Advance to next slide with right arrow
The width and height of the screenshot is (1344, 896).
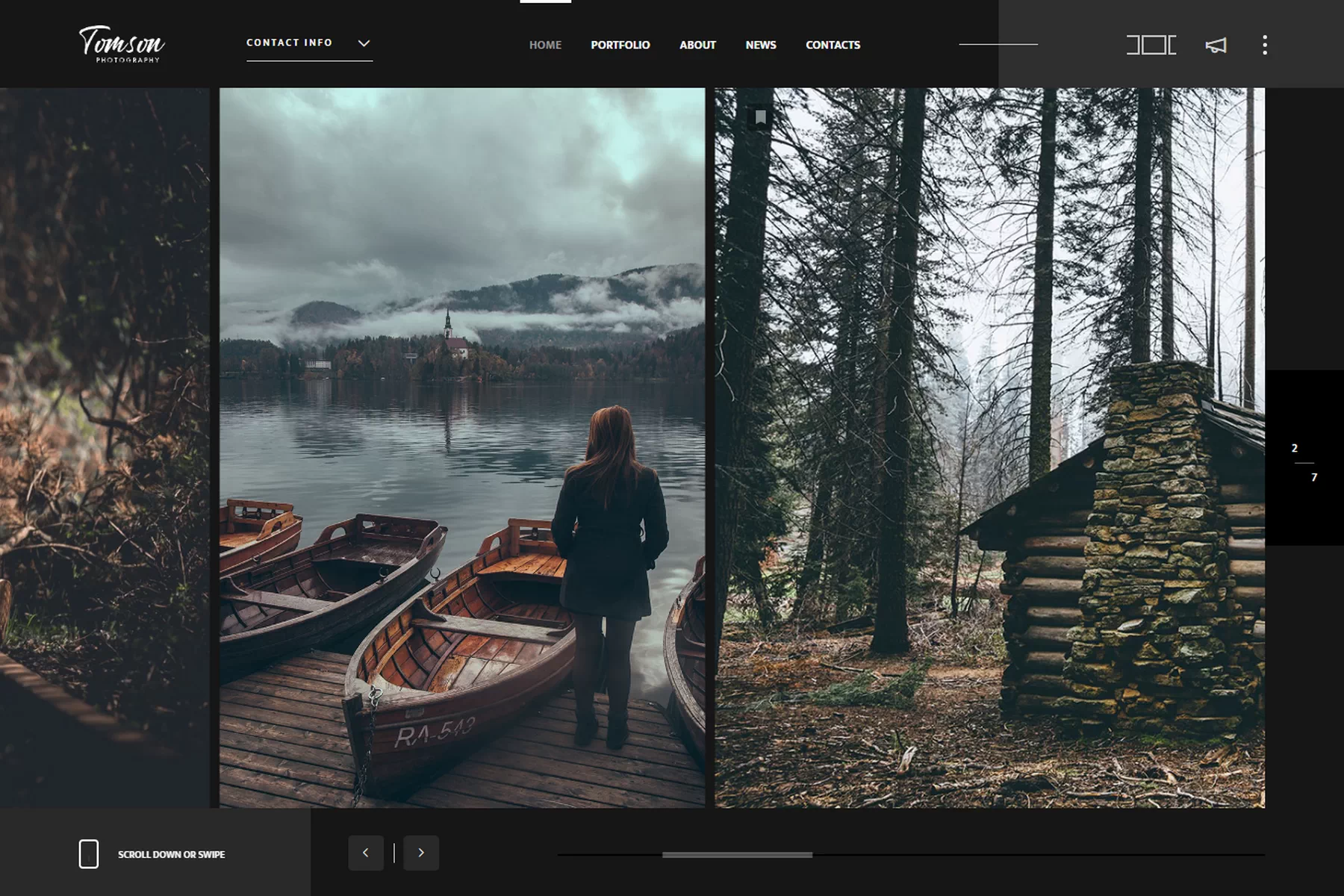point(421,853)
